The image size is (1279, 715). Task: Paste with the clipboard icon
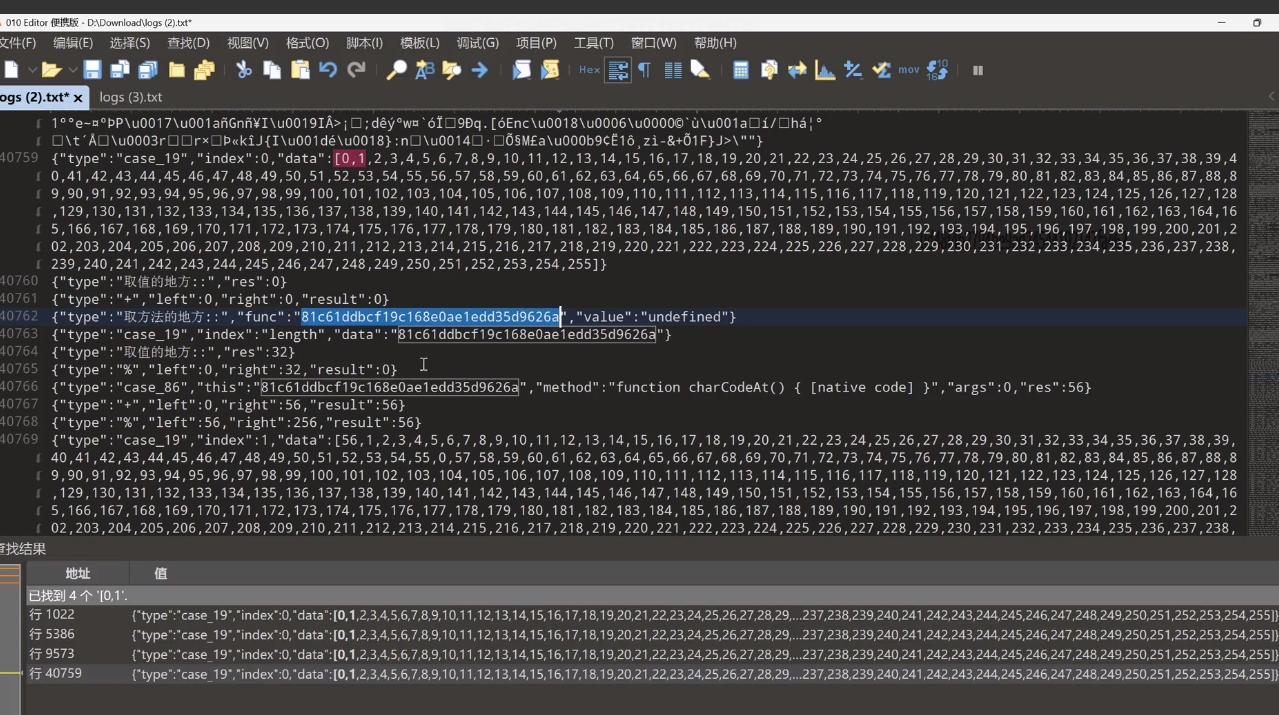click(x=300, y=70)
